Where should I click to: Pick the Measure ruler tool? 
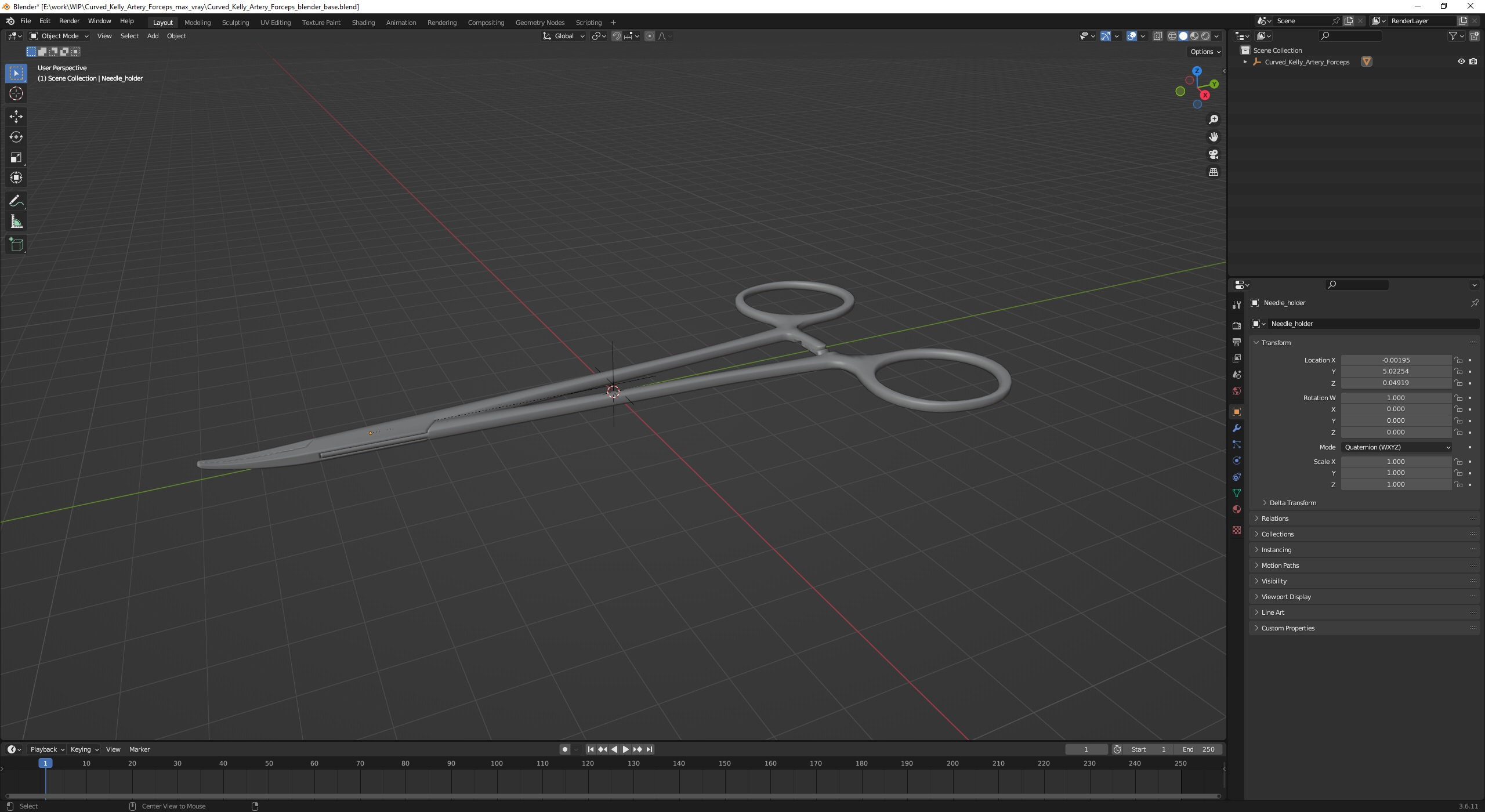(x=16, y=222)
